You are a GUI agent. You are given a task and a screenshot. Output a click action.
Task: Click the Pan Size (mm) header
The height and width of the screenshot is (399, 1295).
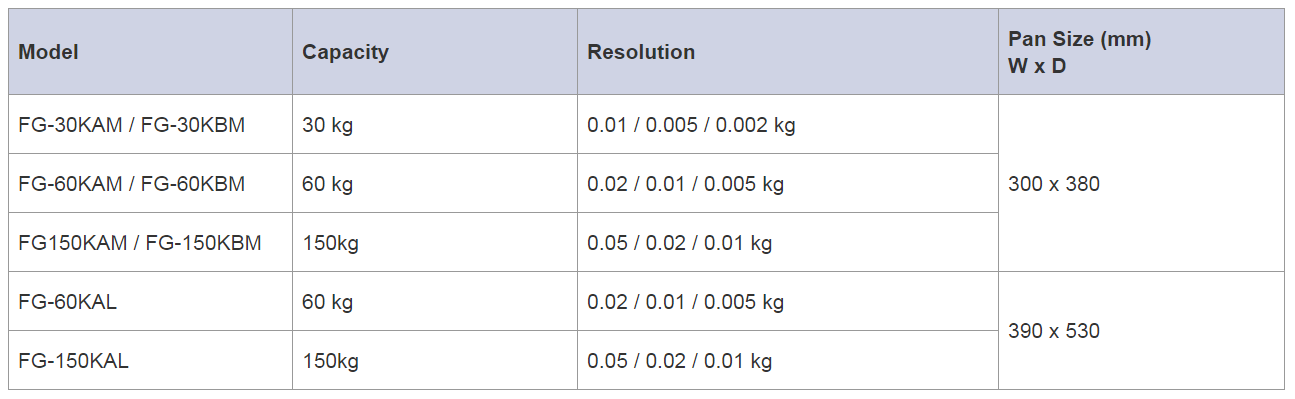tap(1141, 52)
